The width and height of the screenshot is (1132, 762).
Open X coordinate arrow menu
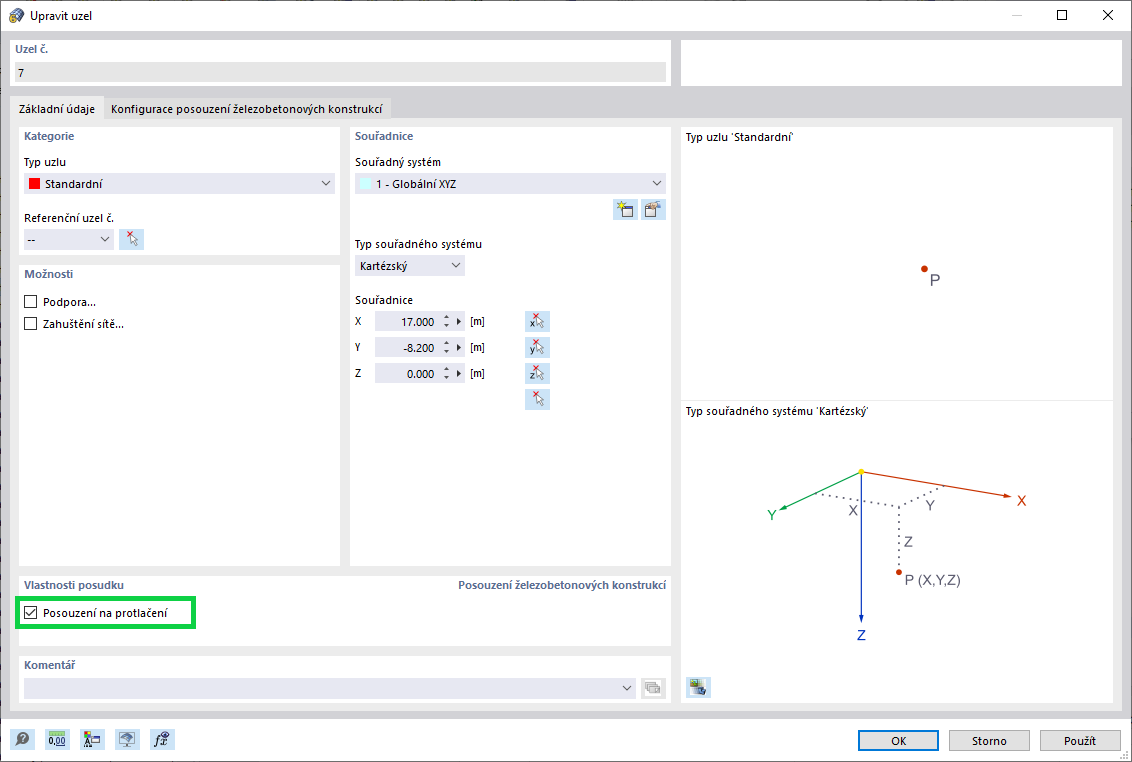coord(459,321)
